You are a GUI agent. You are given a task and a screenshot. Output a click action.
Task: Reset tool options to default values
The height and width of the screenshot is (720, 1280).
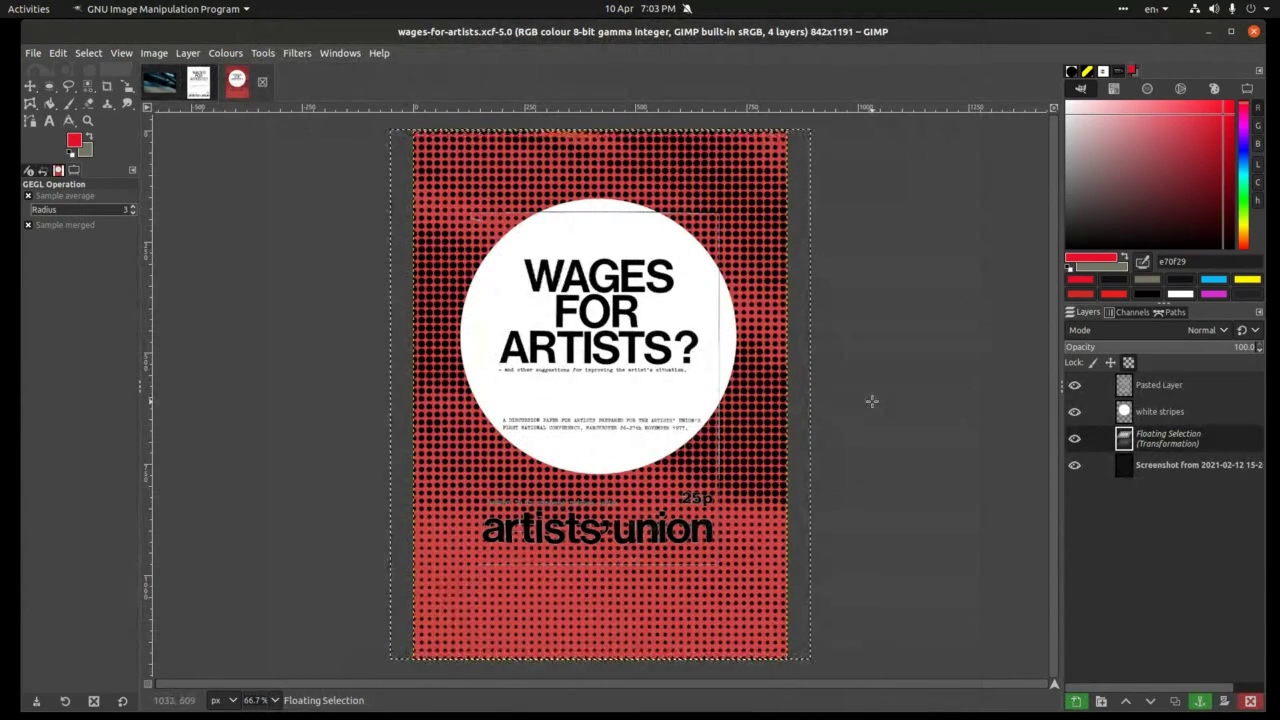[122, 701]
